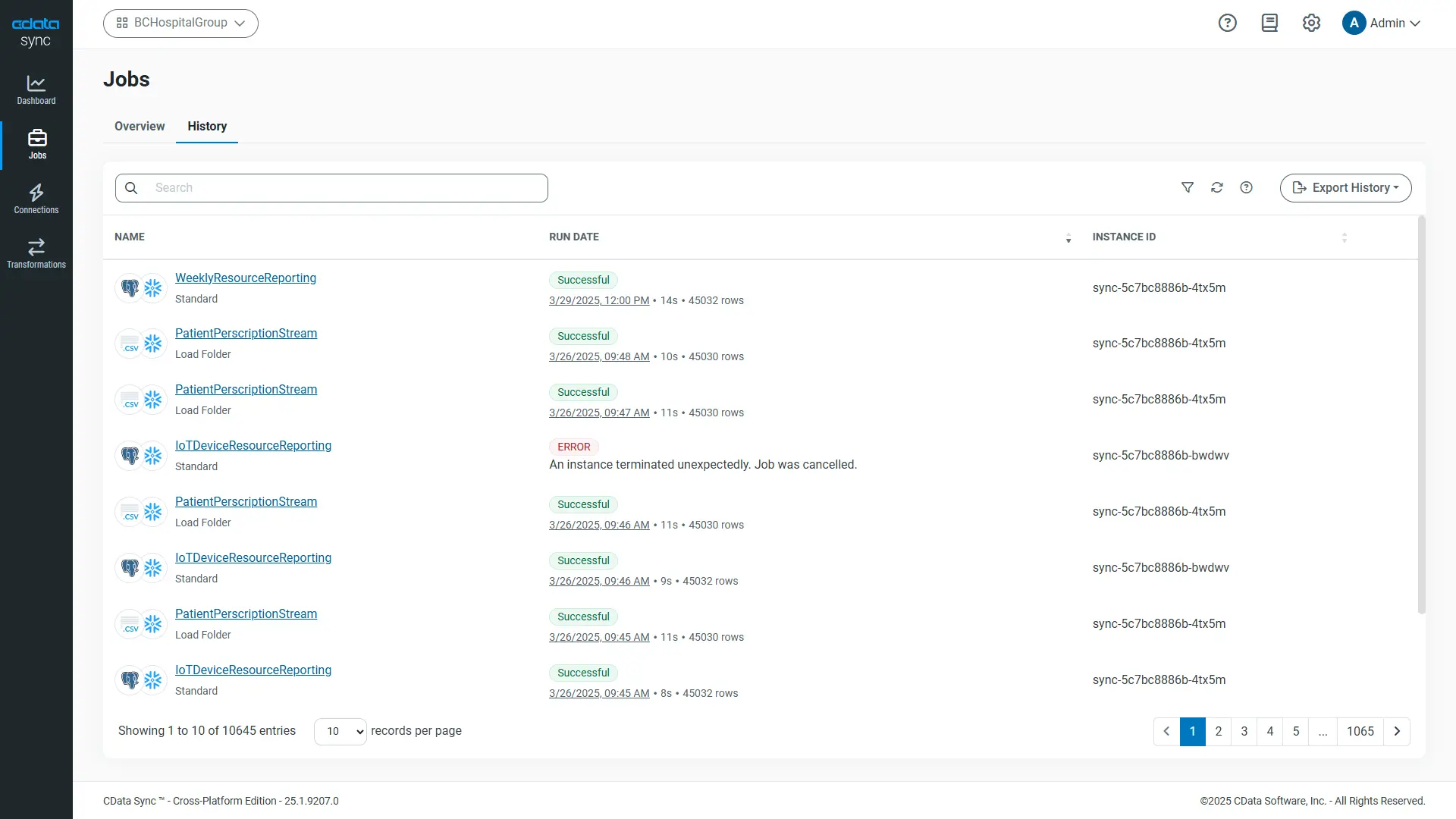The image size is (1456, 819).
Task: Open the WeeklyResourceReporting job link
Action: pos(246,278)
